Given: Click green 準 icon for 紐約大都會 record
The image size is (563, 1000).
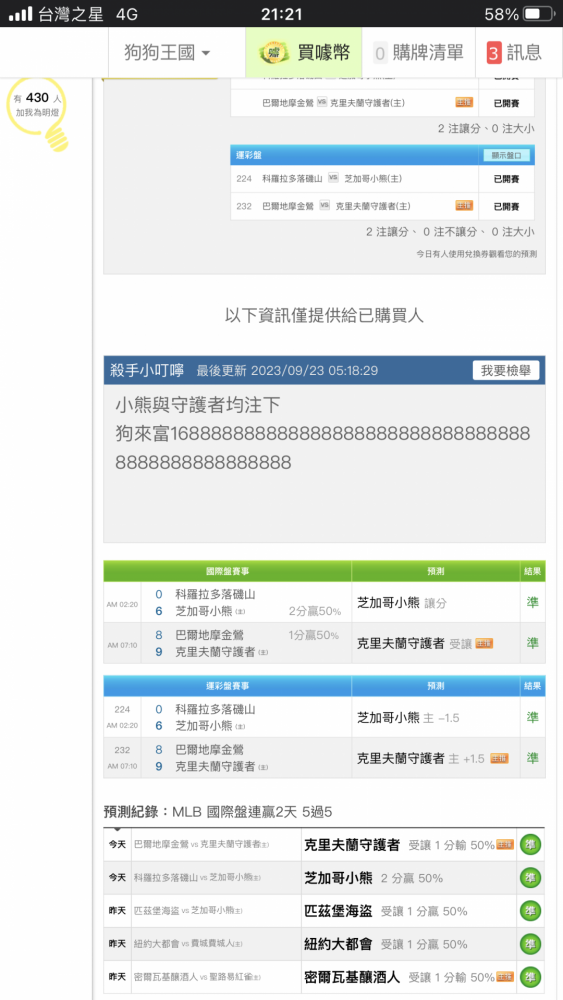Looking at the screenshot, I should (530, 944).
